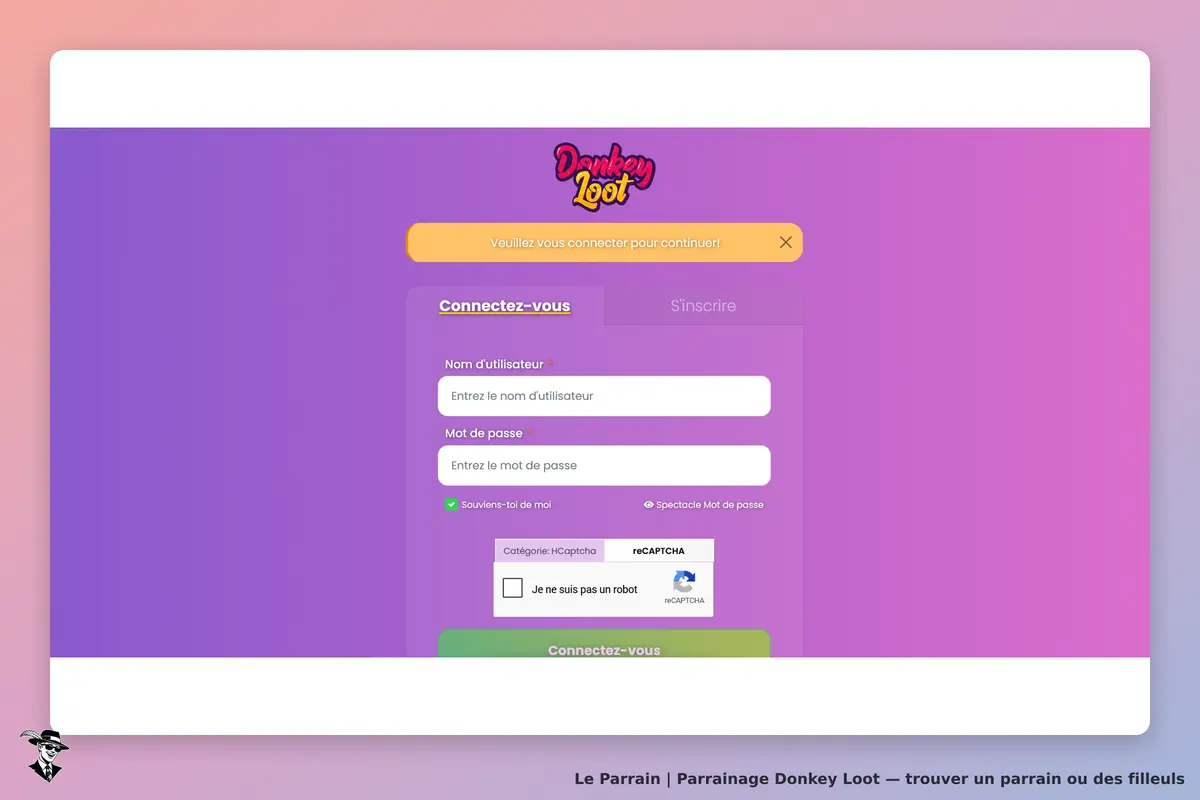
Task: Select the reCAPTCHA tab
Action: [659, 551]
